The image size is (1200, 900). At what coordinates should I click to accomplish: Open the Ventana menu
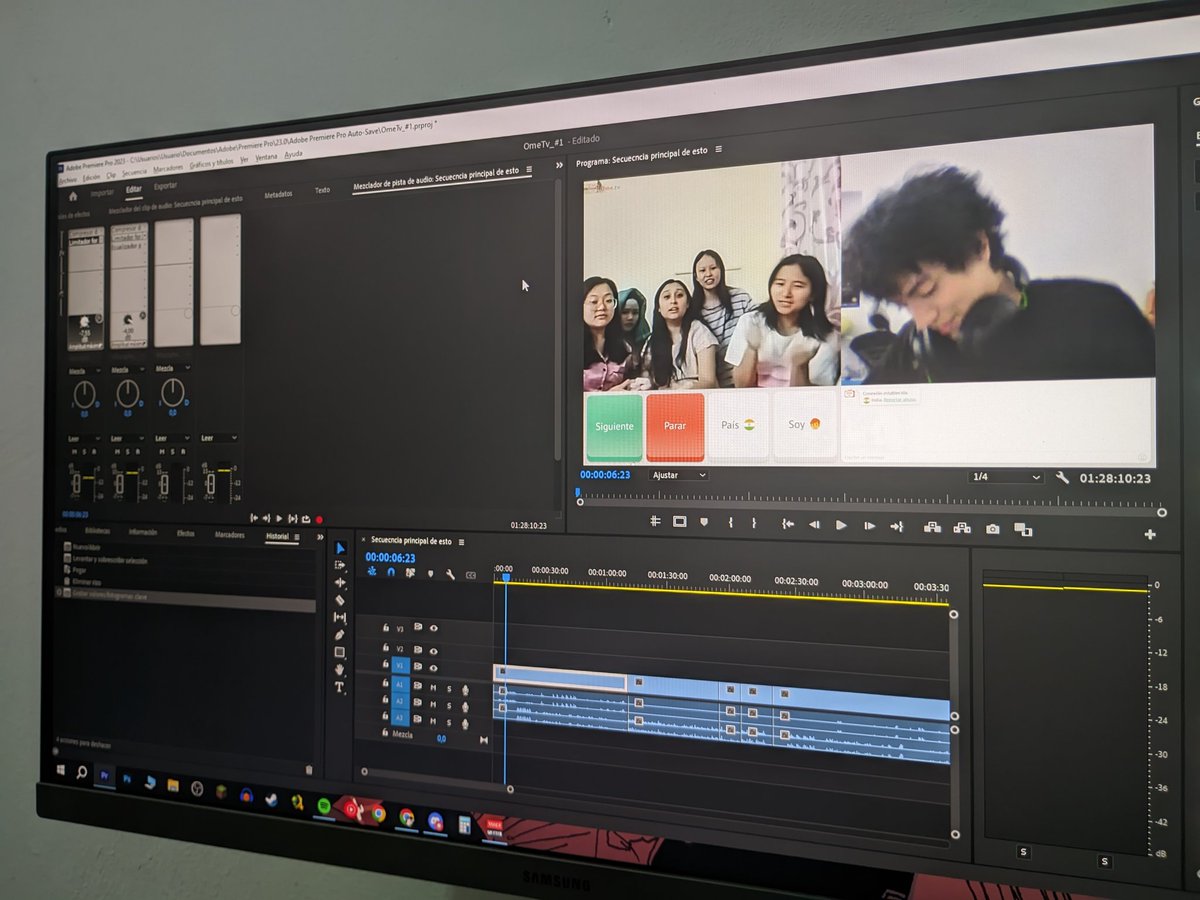click(x=266, y=157)
